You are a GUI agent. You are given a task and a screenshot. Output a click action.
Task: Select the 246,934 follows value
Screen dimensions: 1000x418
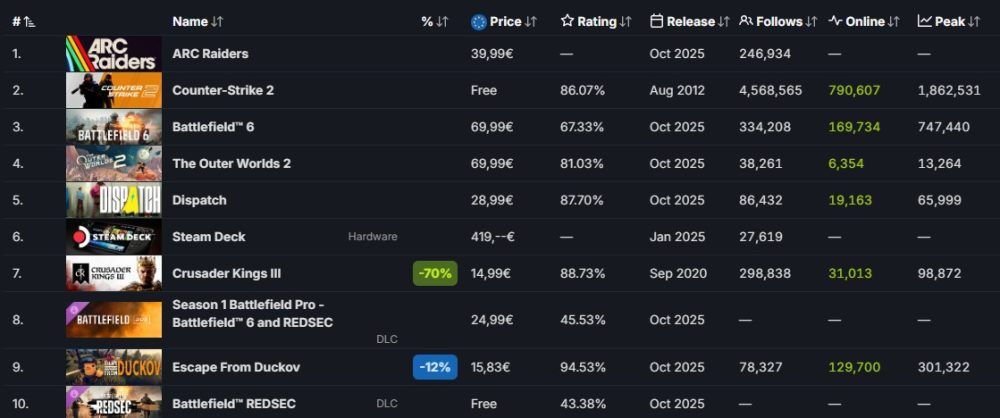(765, 54)
